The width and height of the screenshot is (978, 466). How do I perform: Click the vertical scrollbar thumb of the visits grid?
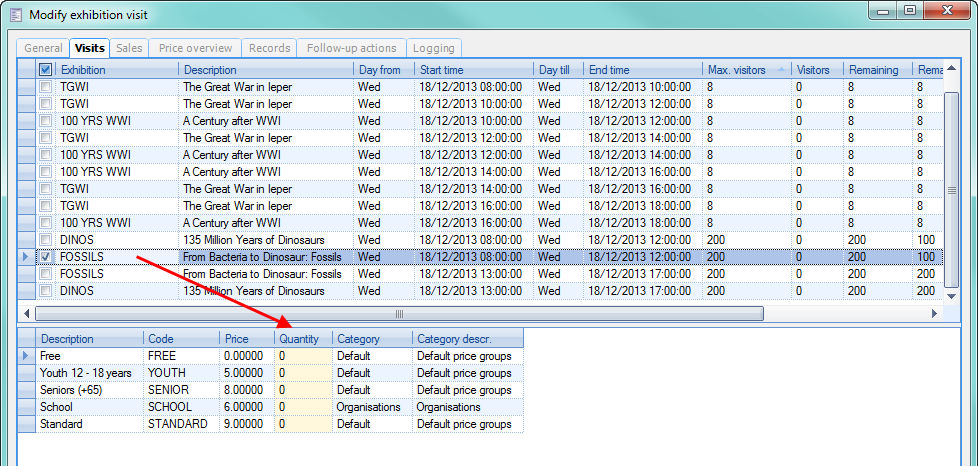coord(951,190)
